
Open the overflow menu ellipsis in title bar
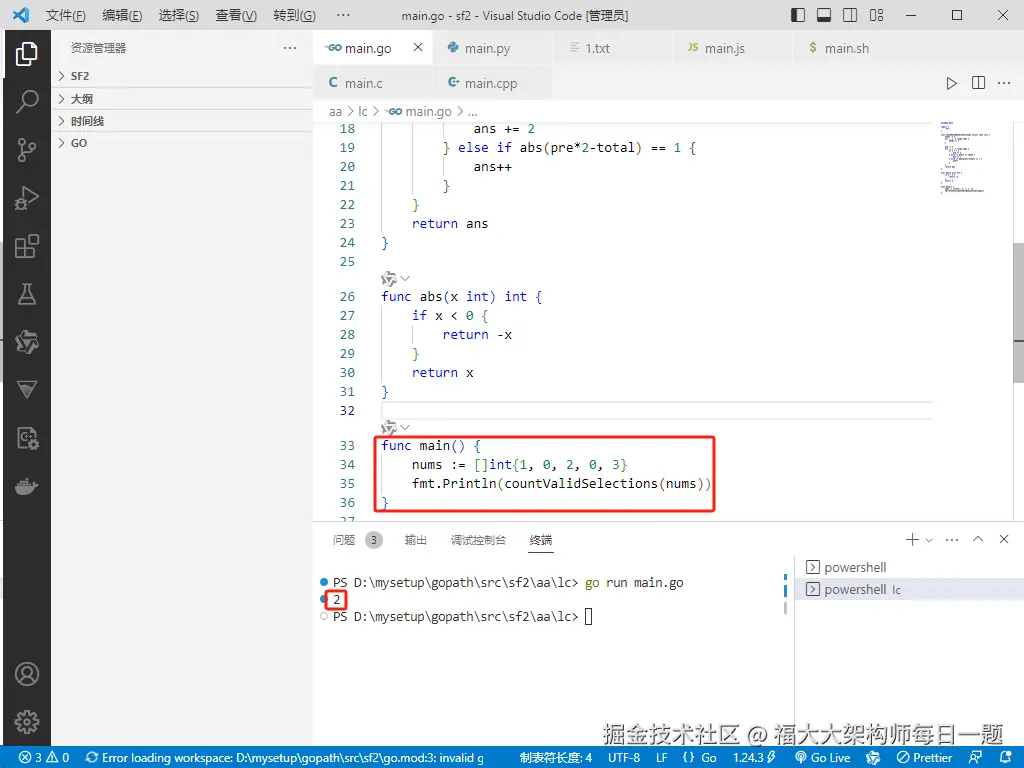point(343,15)
